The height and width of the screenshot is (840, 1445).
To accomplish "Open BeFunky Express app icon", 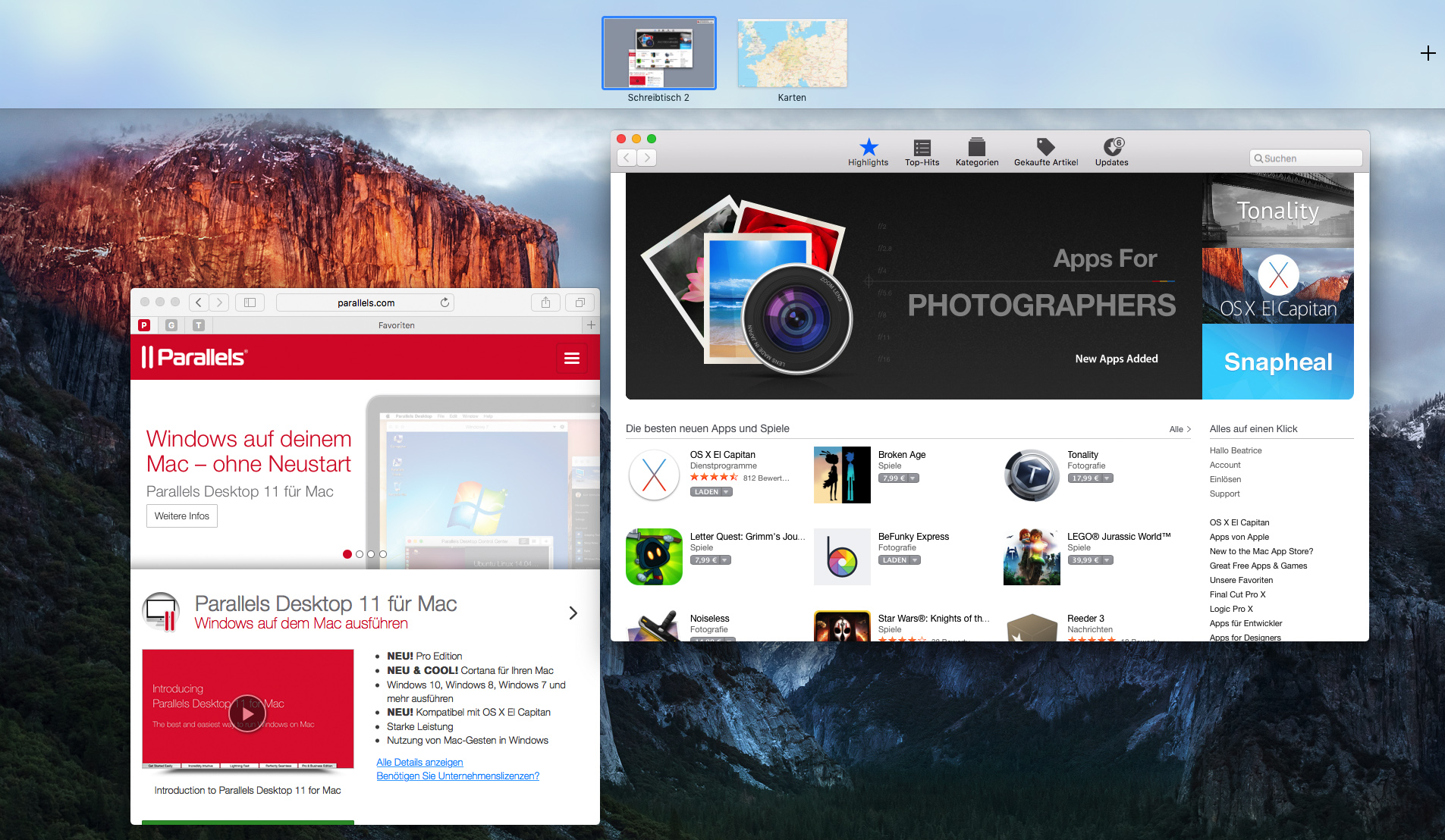I will [842, 557].
